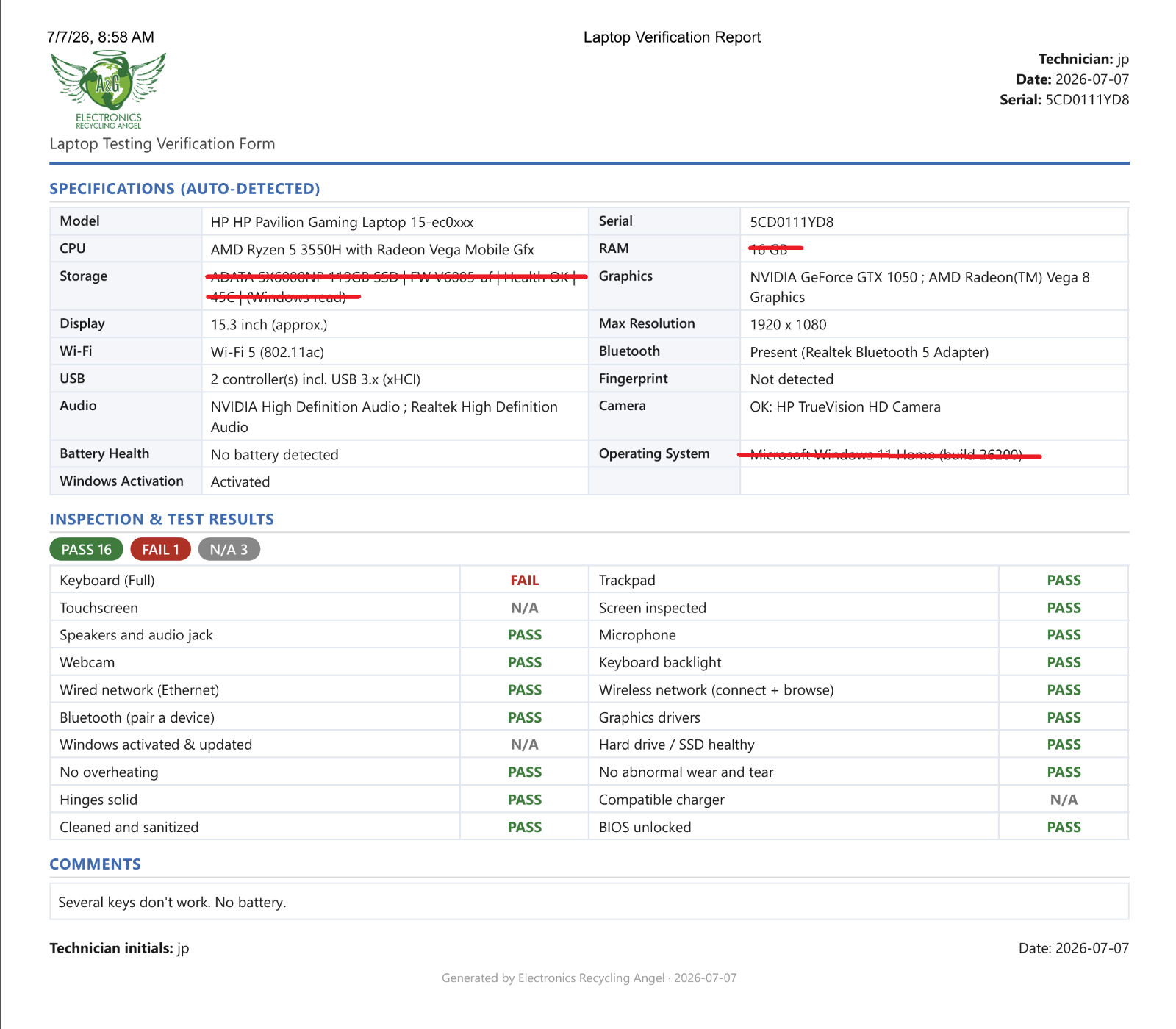Click the BIOS unlocked PASS result
The width and height of the screenshot is (1176, 1029).
click(x=1064, y=827)
